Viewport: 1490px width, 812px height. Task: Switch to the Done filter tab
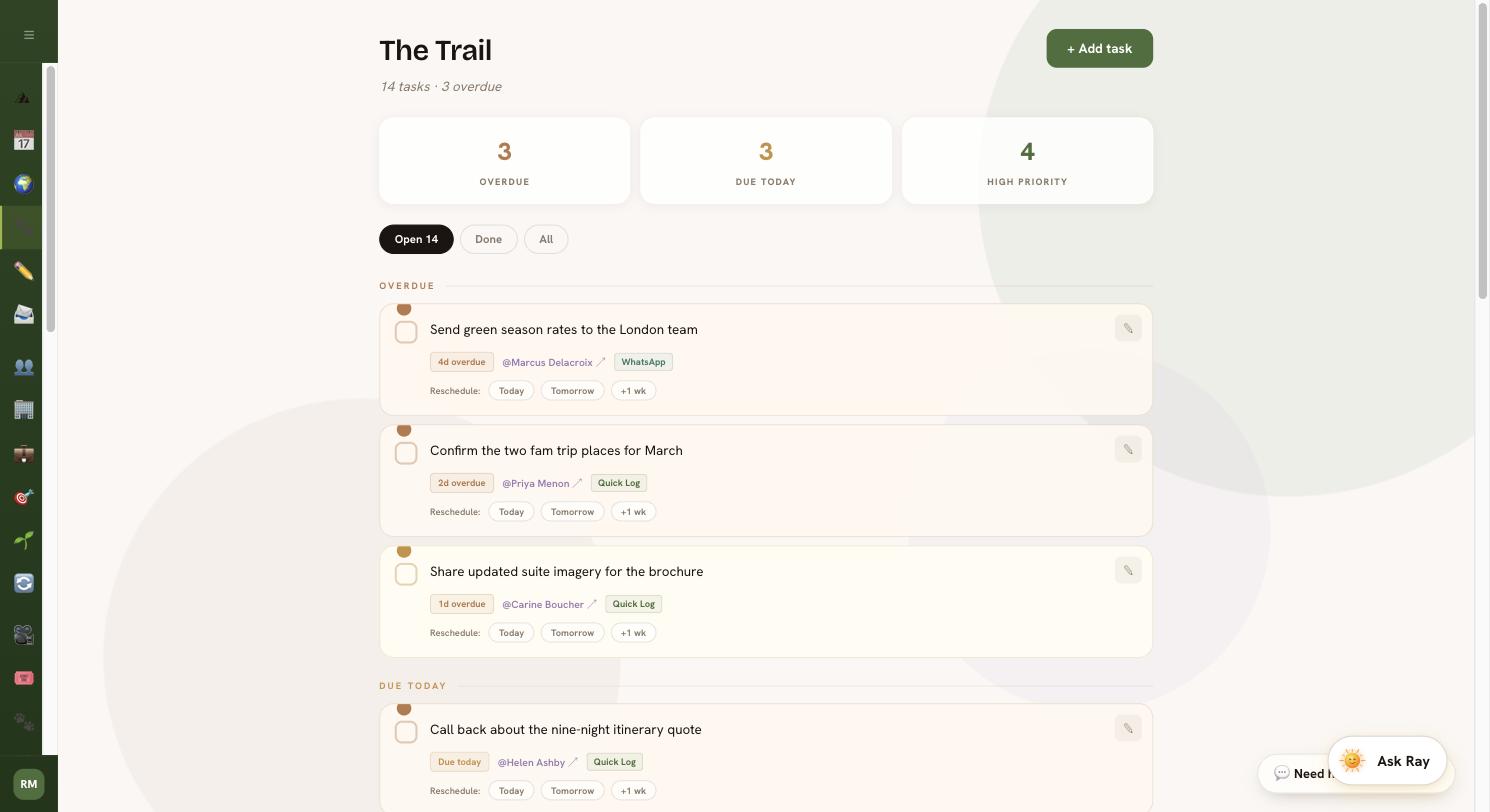point(488,239)
